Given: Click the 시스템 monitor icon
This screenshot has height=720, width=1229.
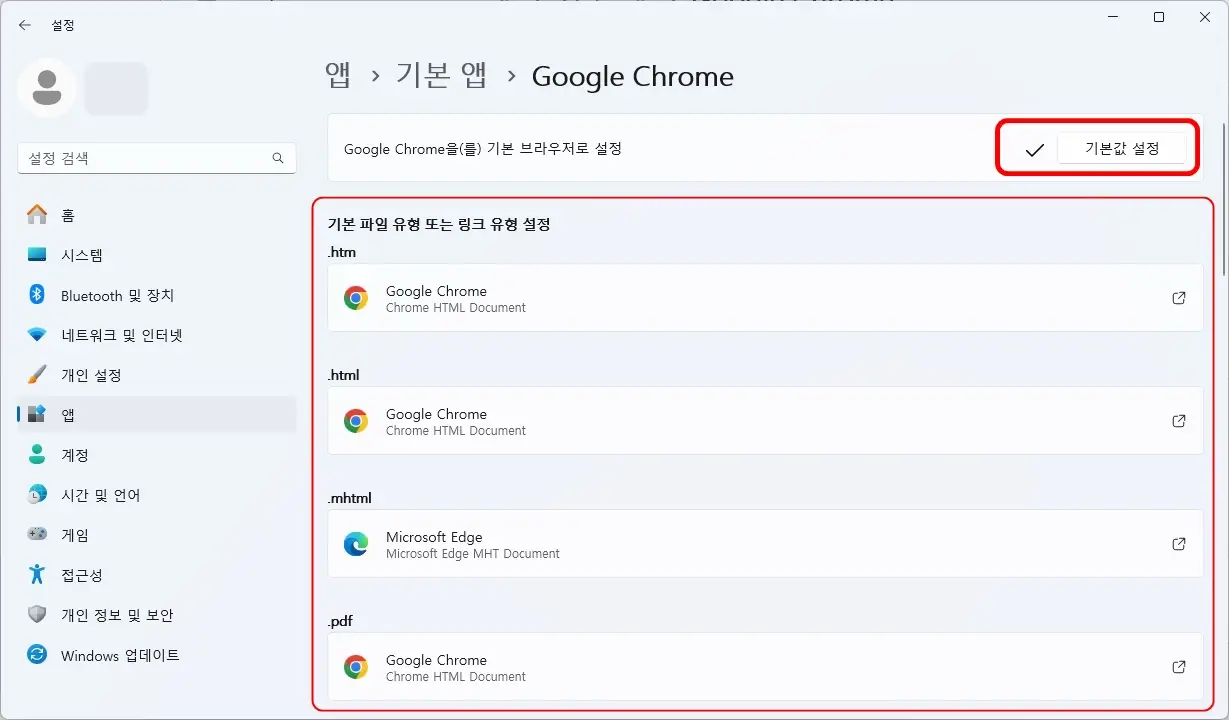Looking at the screenshot, I should 37,255.
